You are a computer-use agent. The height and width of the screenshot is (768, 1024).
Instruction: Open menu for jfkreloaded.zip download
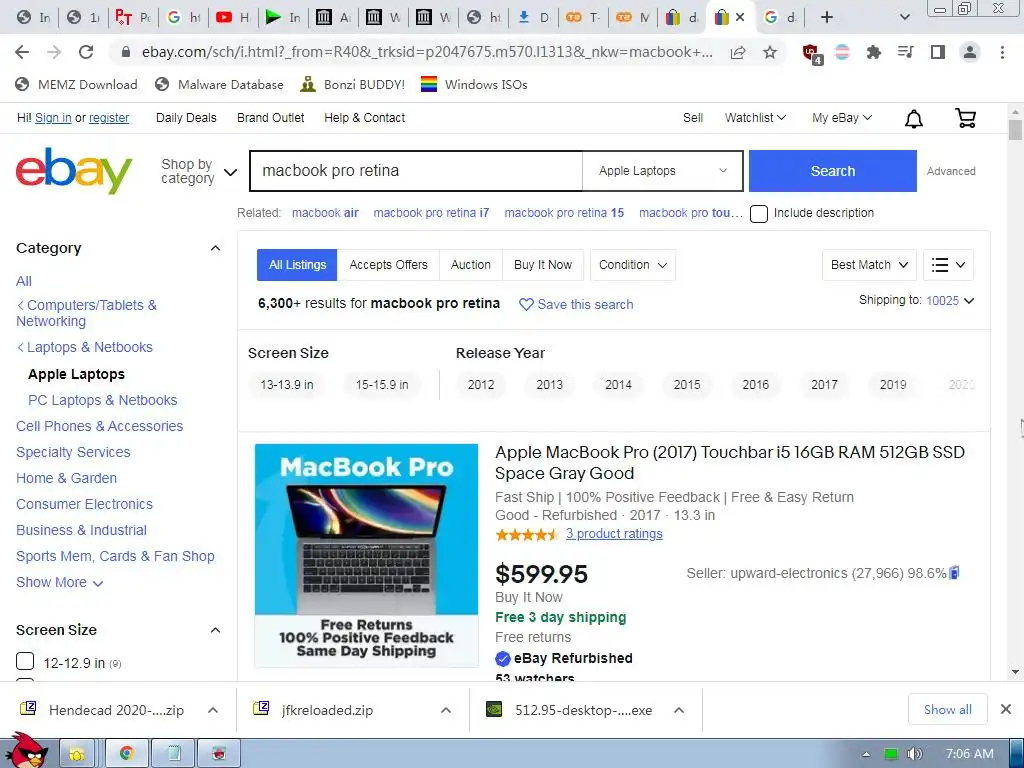click(x=446, y=710)
